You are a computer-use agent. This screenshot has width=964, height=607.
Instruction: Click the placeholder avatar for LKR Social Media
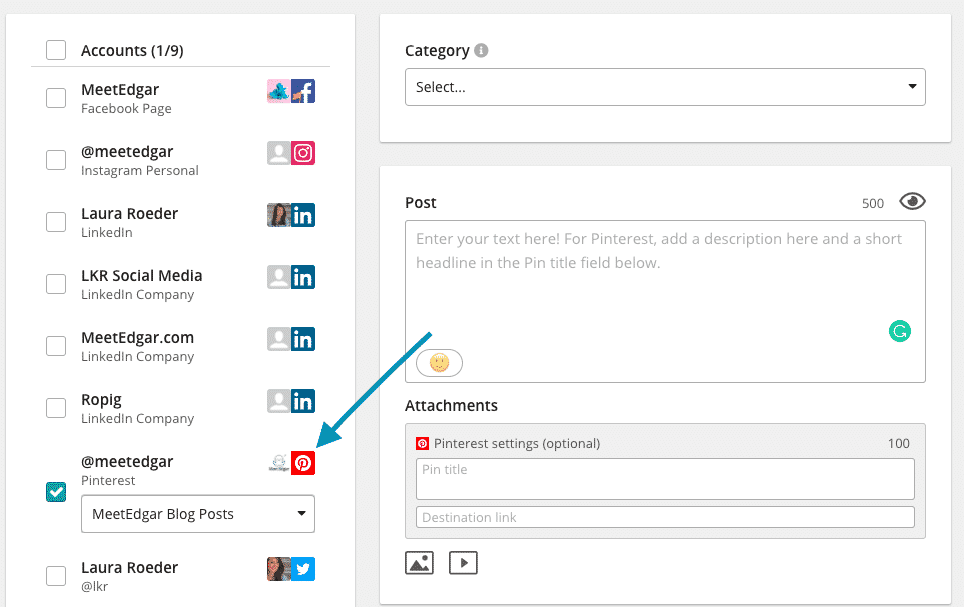tap(279, 277)
